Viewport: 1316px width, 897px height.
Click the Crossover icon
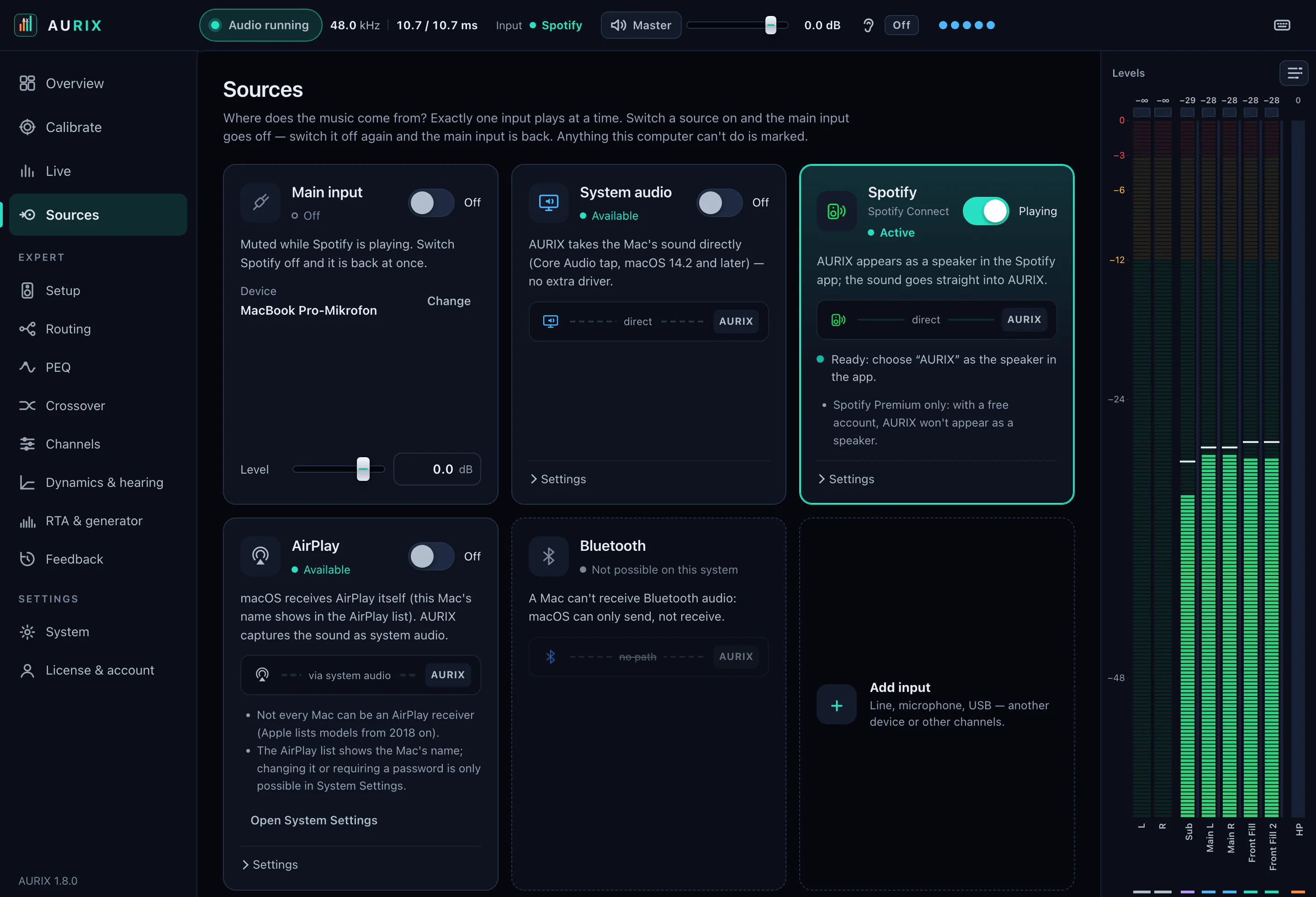[27, 406]
